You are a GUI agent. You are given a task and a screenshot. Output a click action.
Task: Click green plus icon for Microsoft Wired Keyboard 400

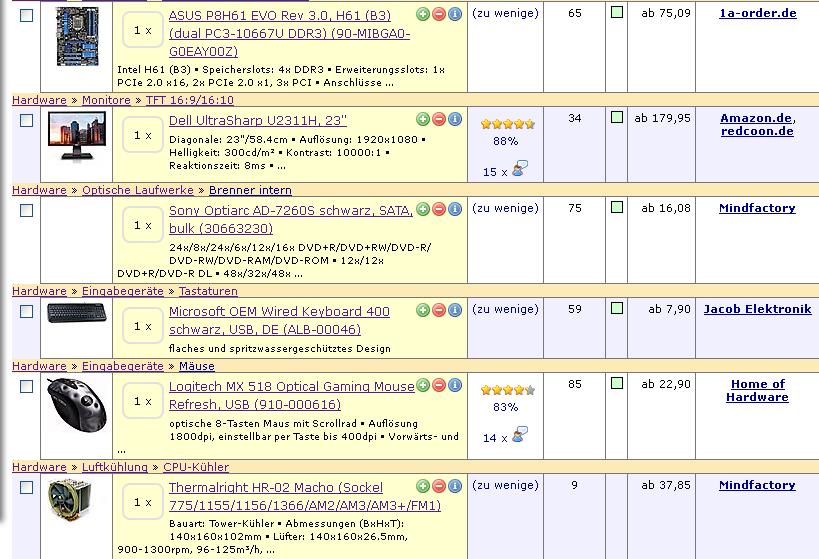423,310
